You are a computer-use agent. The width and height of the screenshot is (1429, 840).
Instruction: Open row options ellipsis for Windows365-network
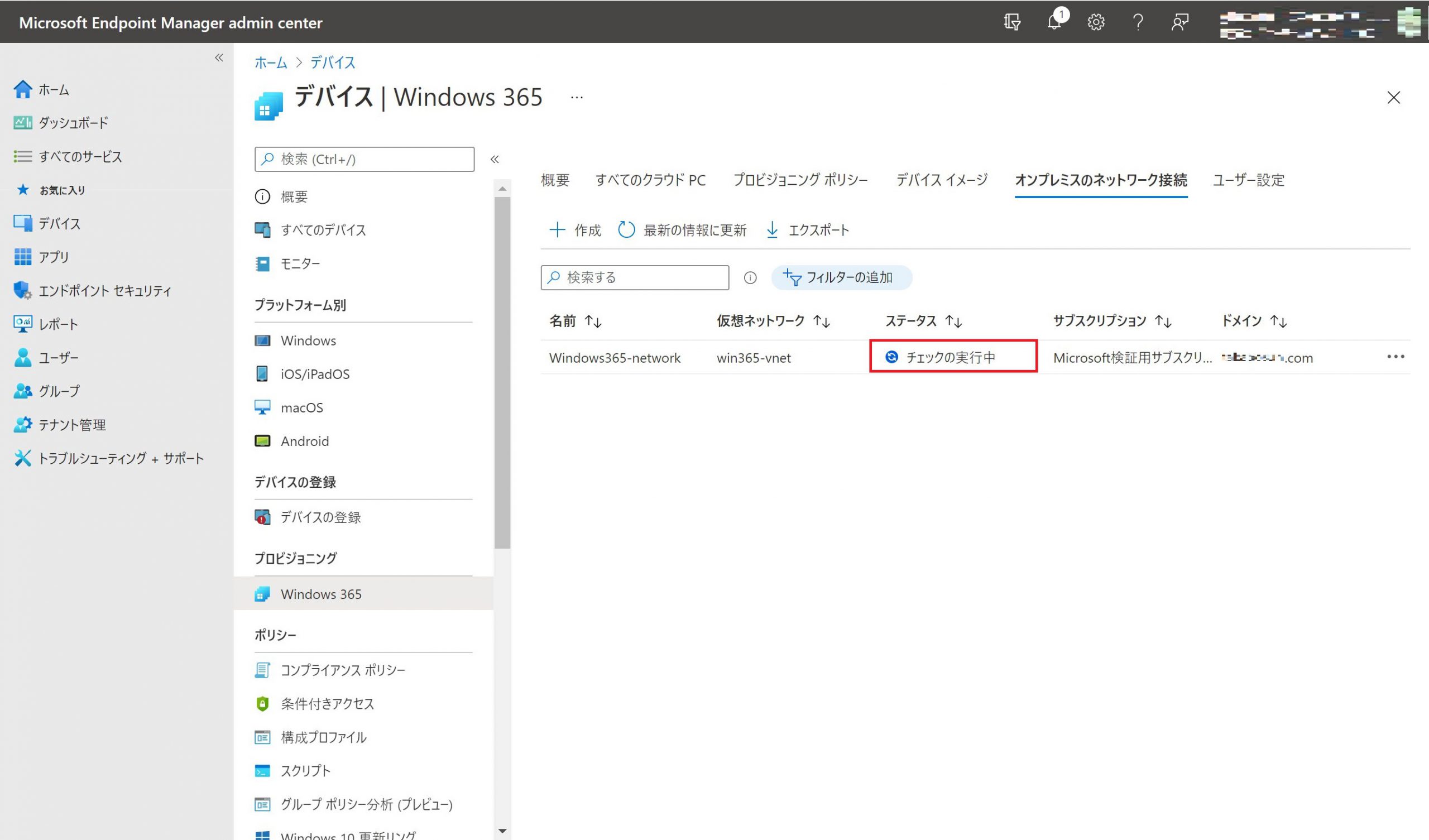pos(1396,357)
